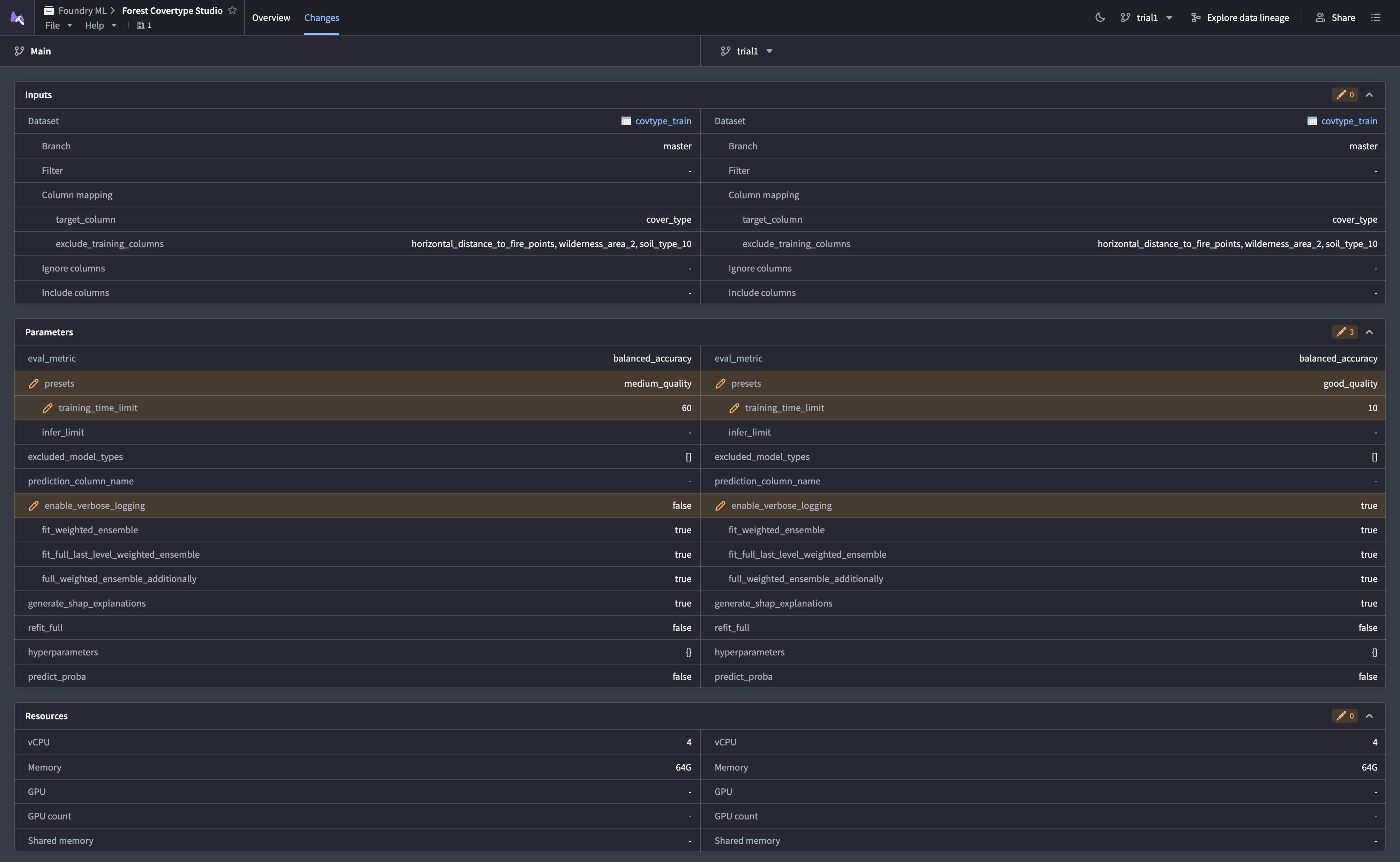Click generate_shap_explanations label on Main
The image size is (1400, 862).
[x=87, y=603]
